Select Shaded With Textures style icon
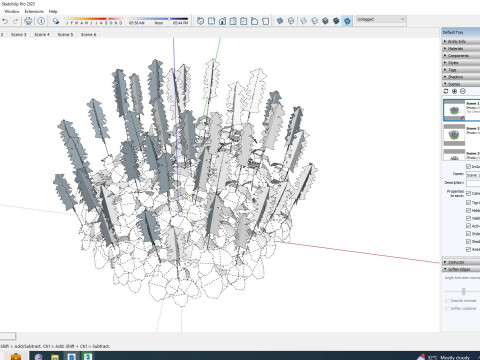Viewport: 480px width, 360px height. pyautogui.click(x=336, y=21)
